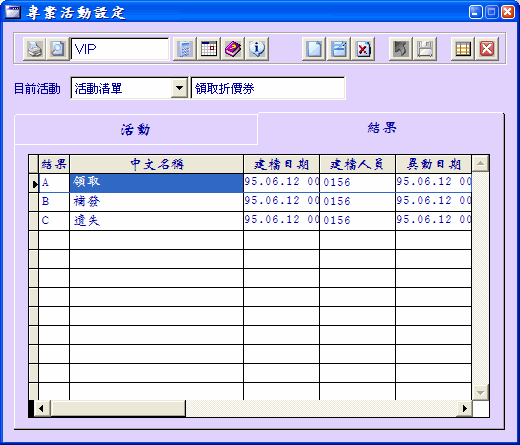The width and height of the screenshot is (520, 445).
Task: Click the edit record icon
Action: click(339, 49)
